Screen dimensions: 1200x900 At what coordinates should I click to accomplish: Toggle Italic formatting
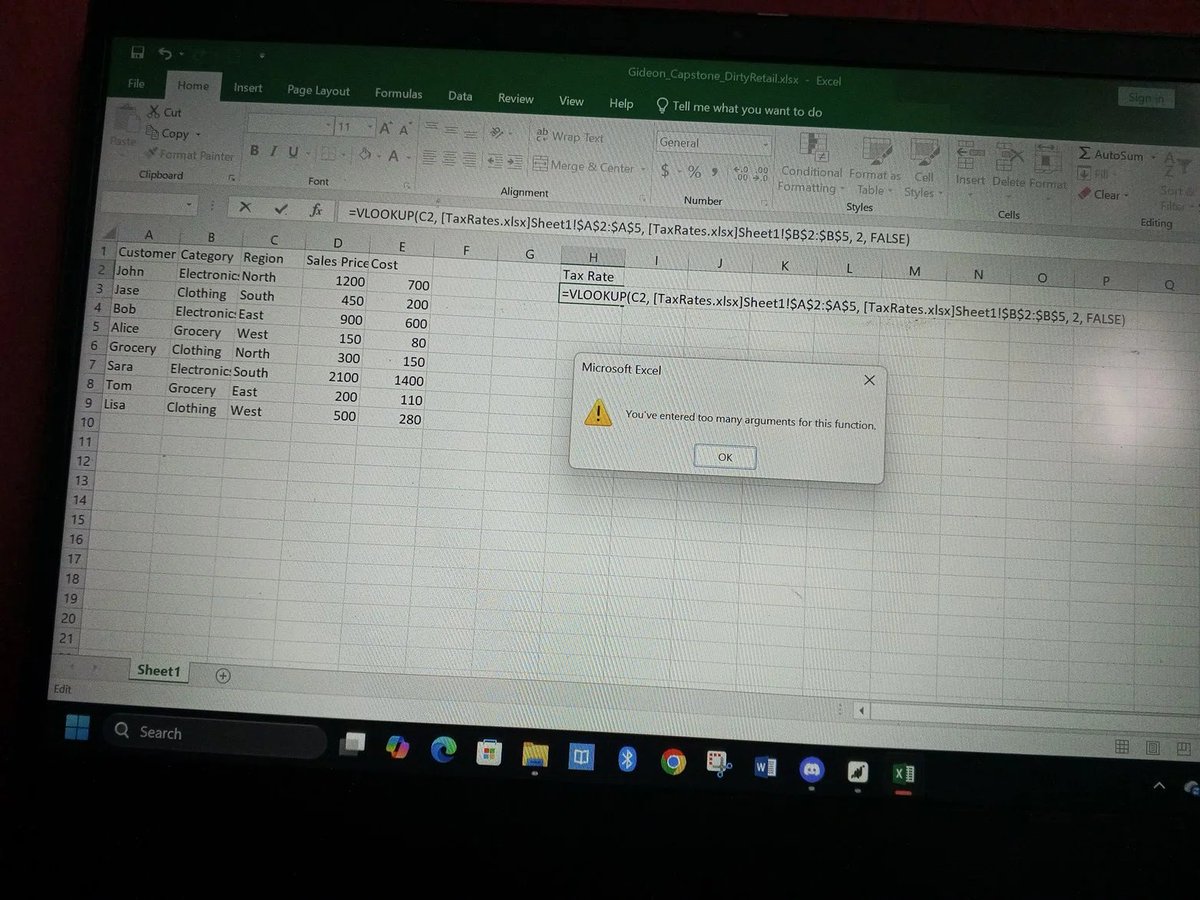pos(272,152)
